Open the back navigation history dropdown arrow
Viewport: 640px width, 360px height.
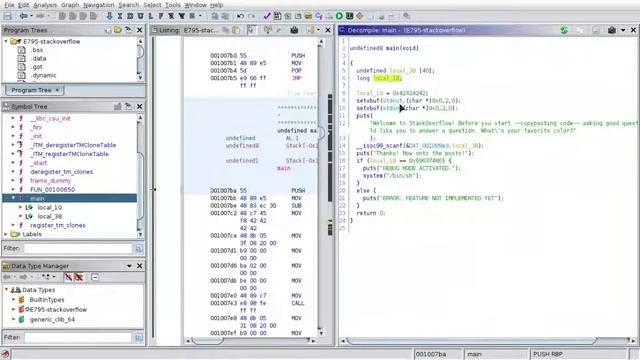[x=31, y=16]
